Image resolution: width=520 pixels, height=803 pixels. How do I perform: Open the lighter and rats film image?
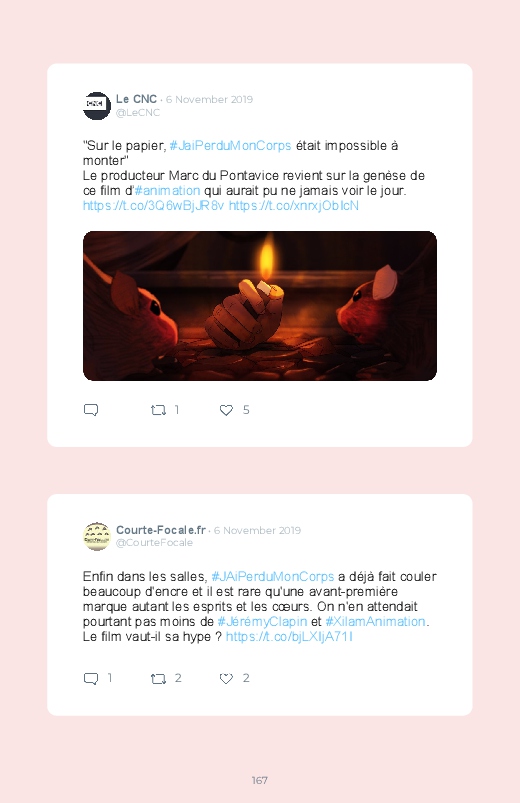tap(260, 306)
